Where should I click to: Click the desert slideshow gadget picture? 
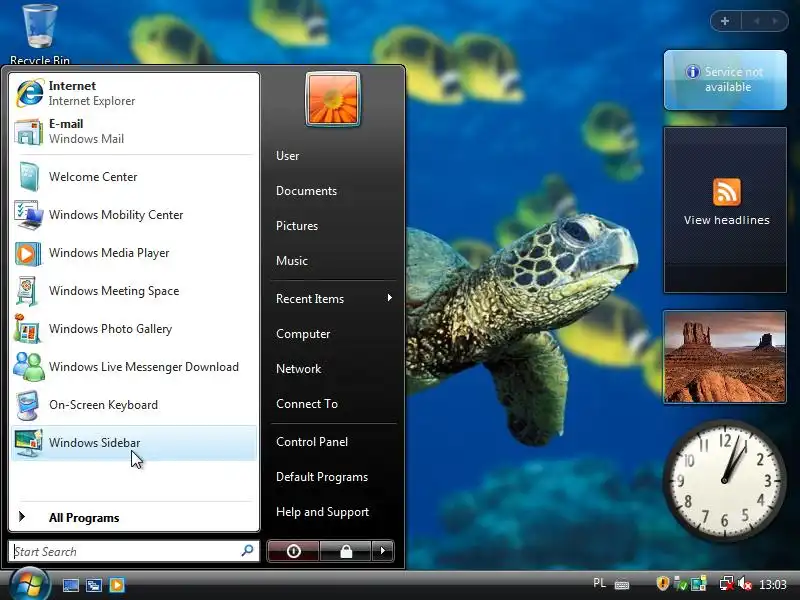[724, 357]
